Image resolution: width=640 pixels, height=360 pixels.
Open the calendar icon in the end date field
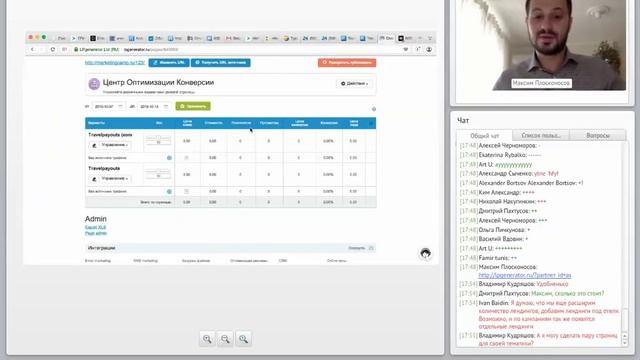(x=166, y=107)
